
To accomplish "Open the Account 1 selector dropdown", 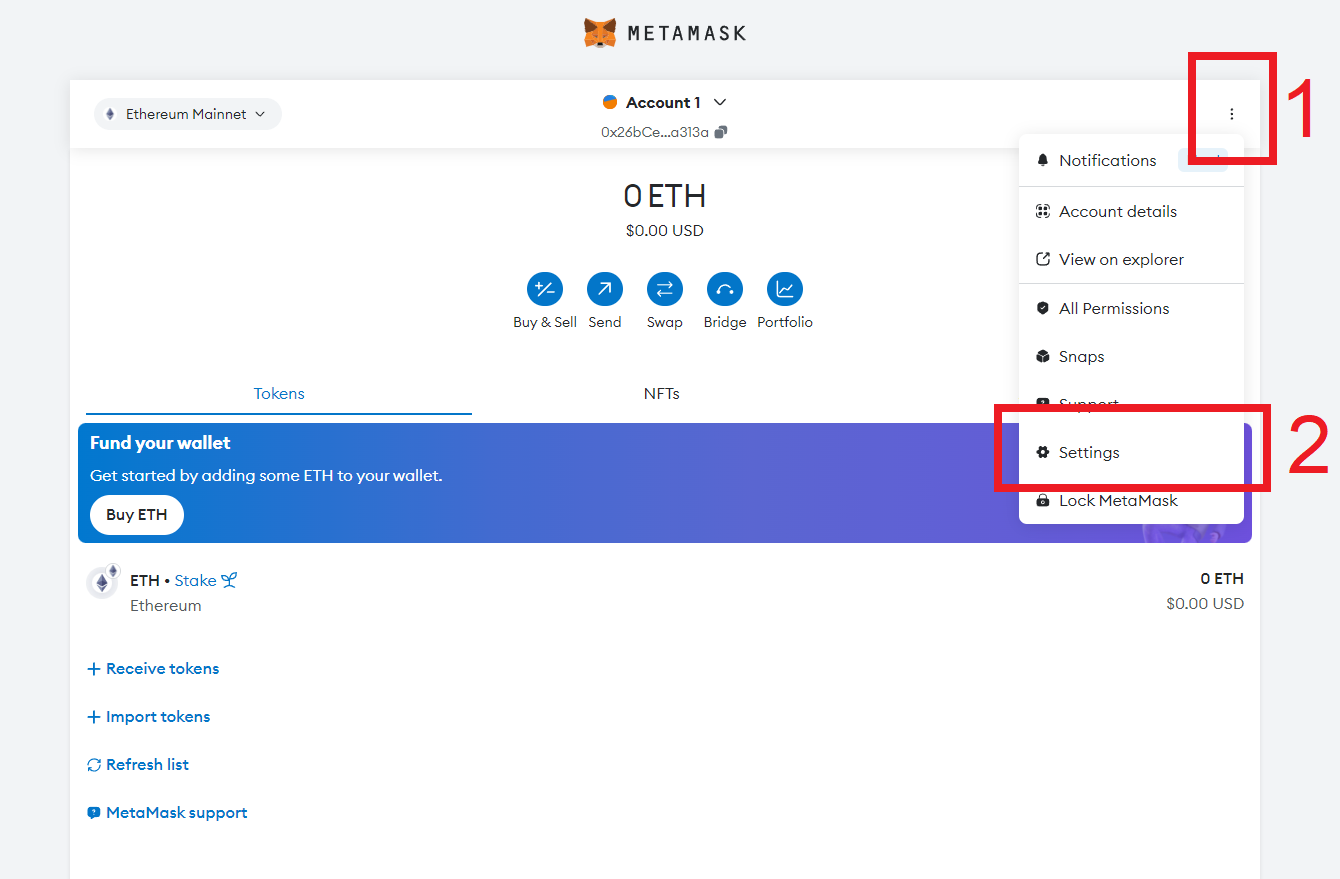I will [x=665, y=102].
